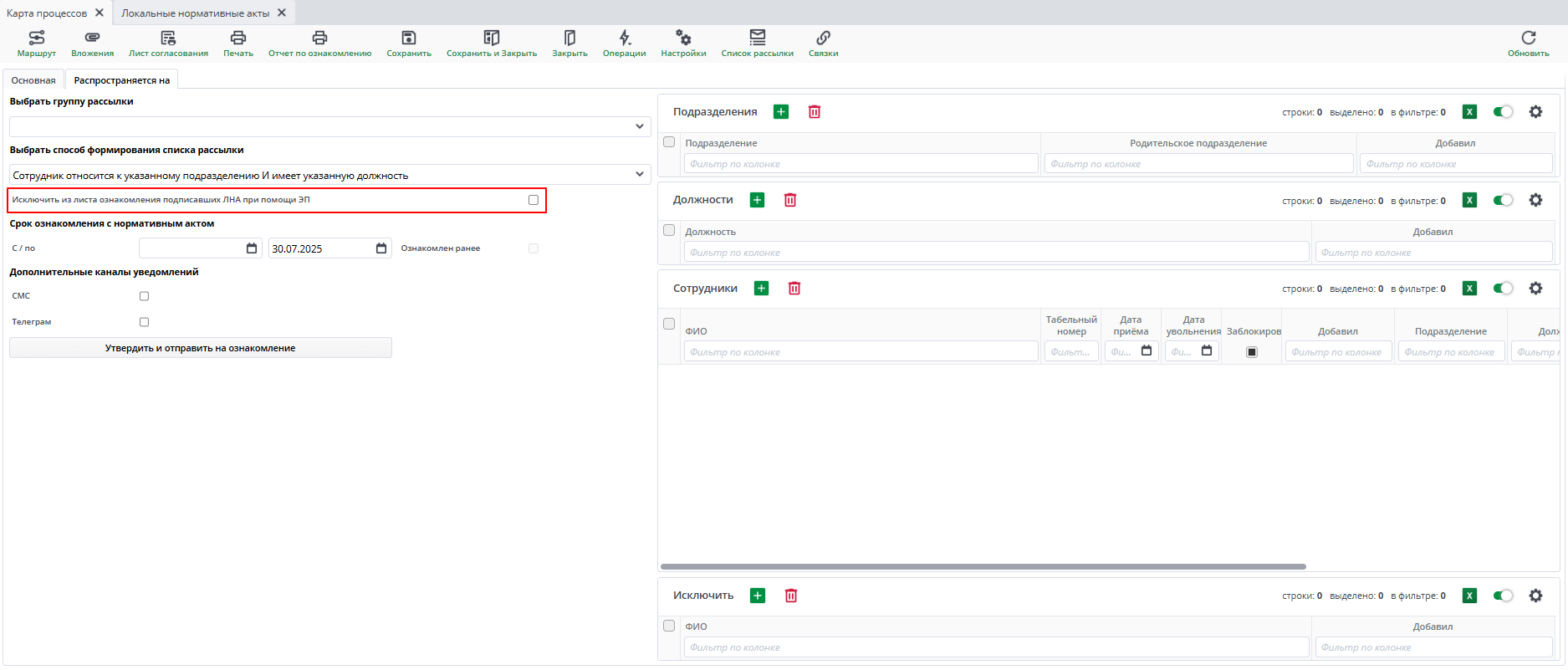Close the Локальные нормативные акты tab
1568x670 pixels.
(x=282, y=13)
